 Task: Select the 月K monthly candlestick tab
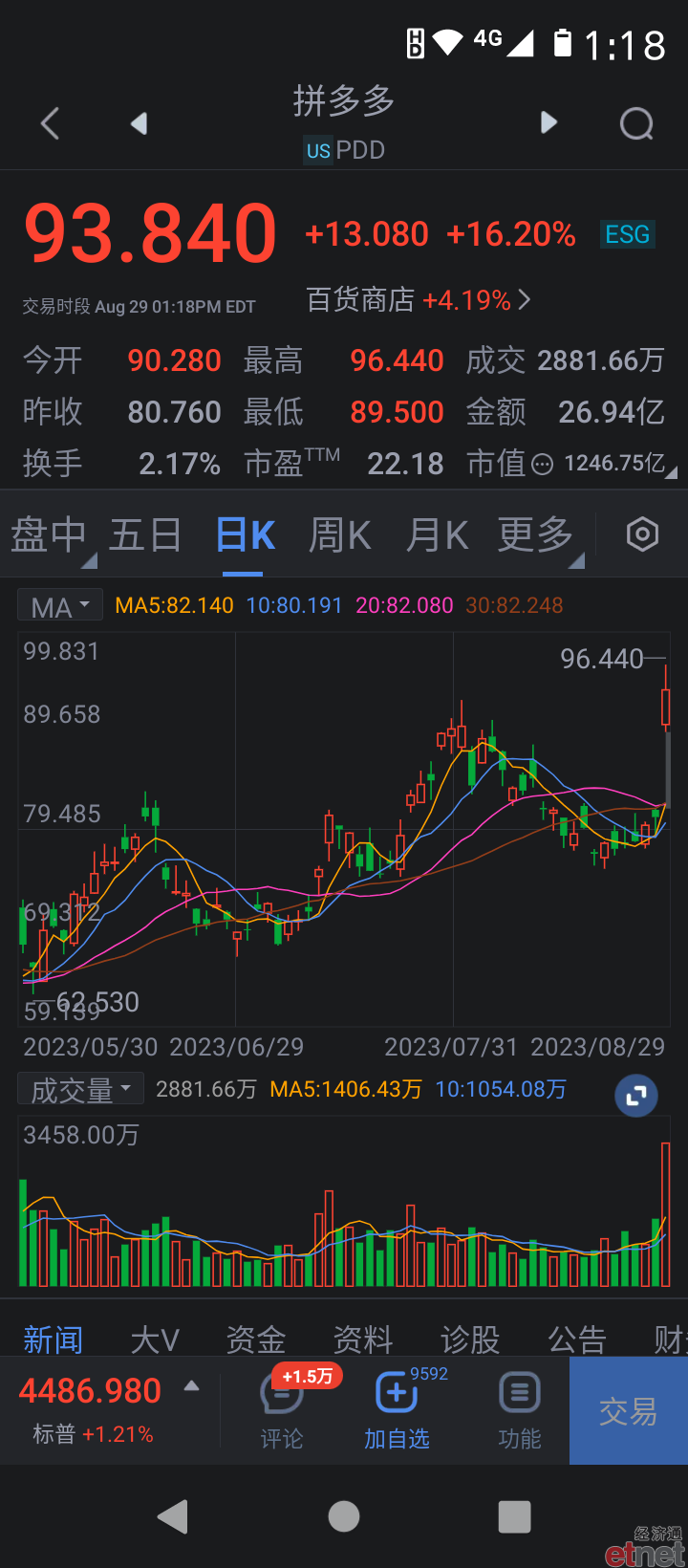click(437, 535)
